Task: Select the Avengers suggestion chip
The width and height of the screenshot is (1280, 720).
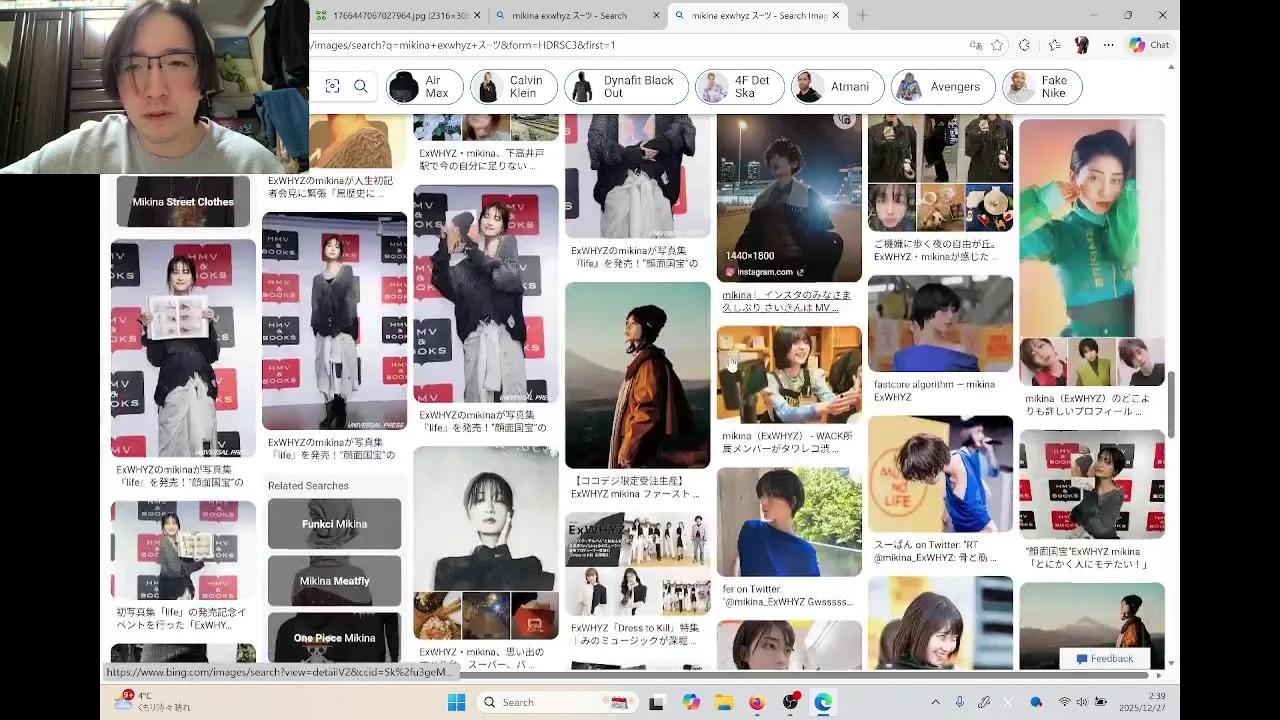Action: [943, 87]
